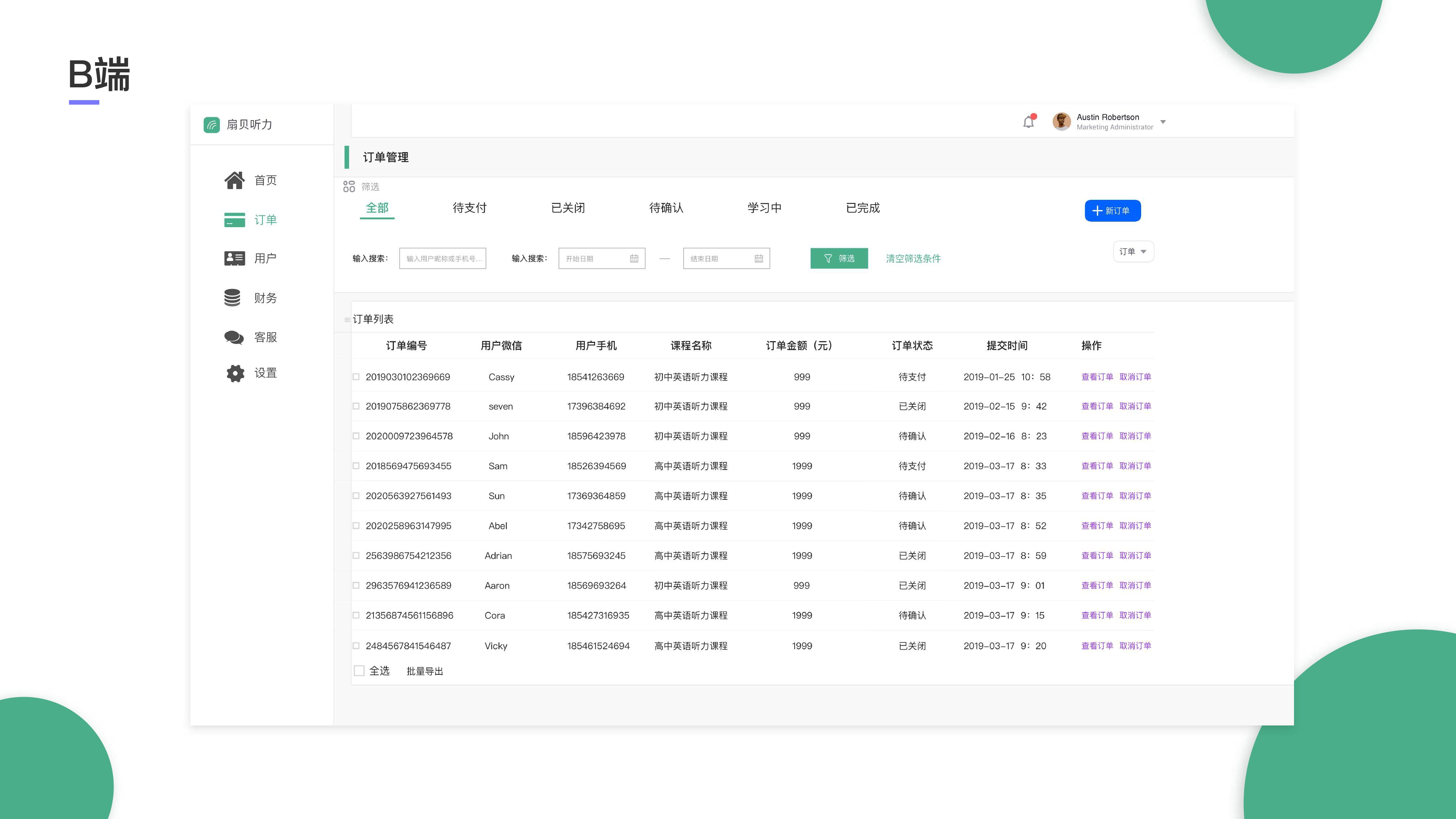Click the 开始日期 date input
This screenshot has width=1456, height=819.
click(x=602, y=258)
